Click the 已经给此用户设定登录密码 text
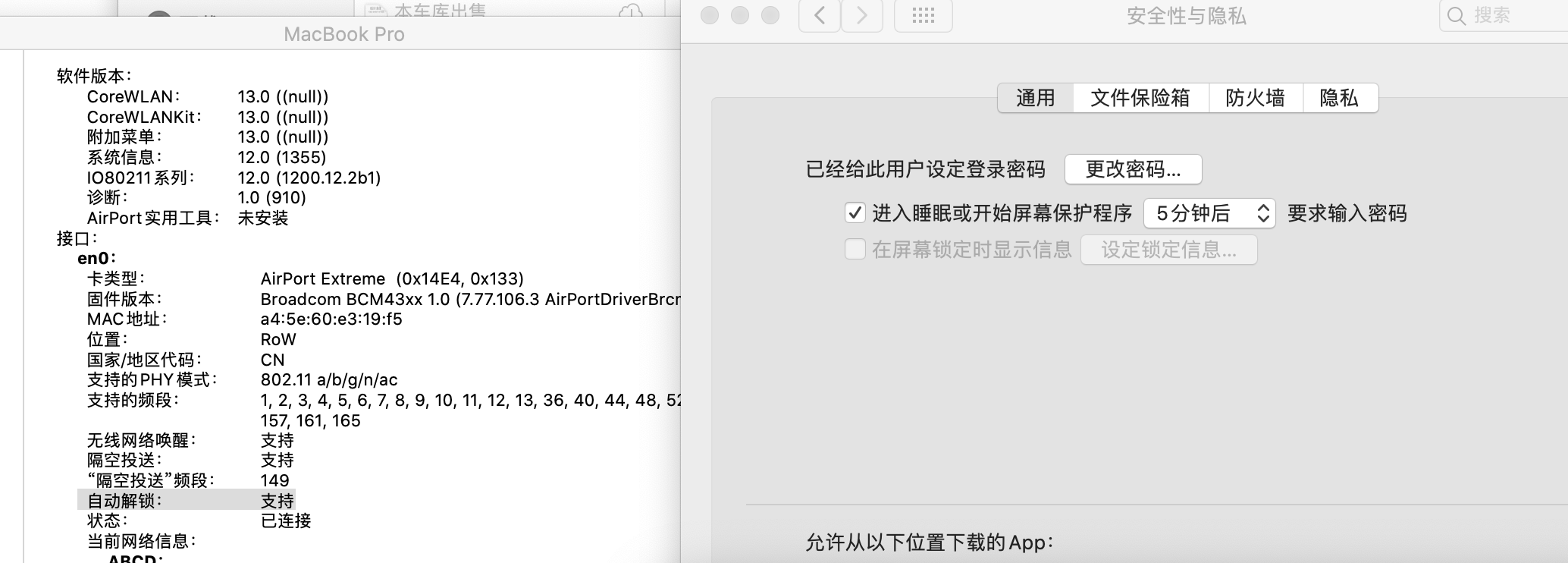The image size is (1568, 563). (x=926, y=169)
